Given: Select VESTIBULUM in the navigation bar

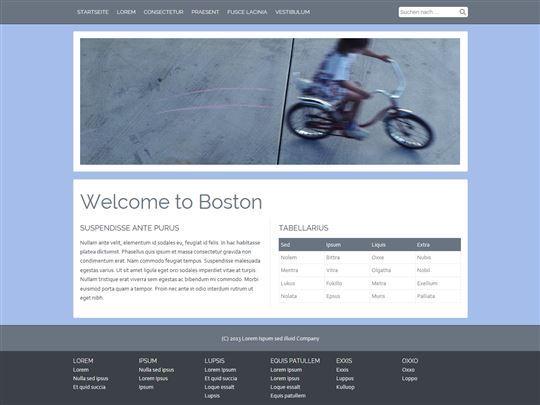Looking at the screenshot, I should tap(292, 12).
